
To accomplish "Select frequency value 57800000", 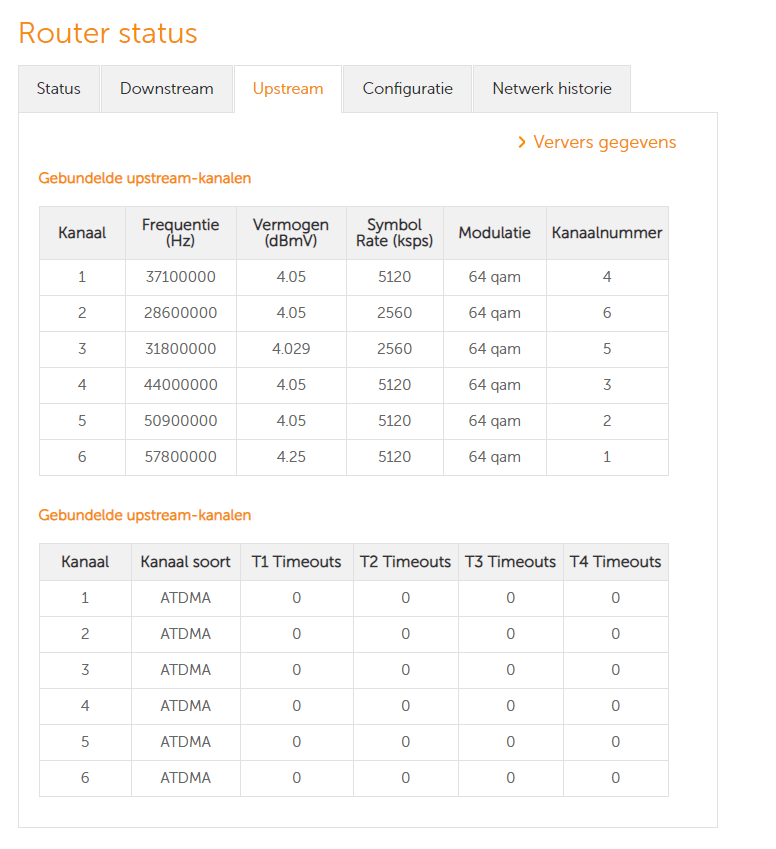I will [x=180, y=457].
